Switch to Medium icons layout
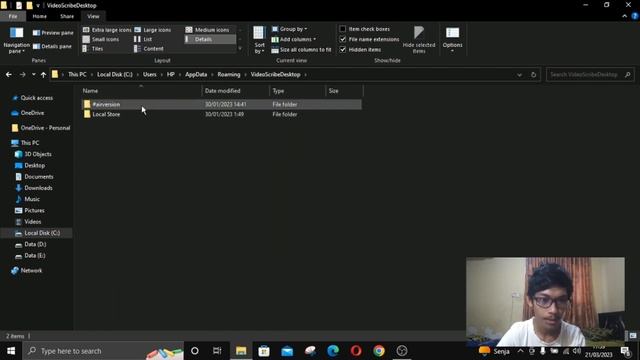This screenshot has height=360, width=640. pos(207,30)
